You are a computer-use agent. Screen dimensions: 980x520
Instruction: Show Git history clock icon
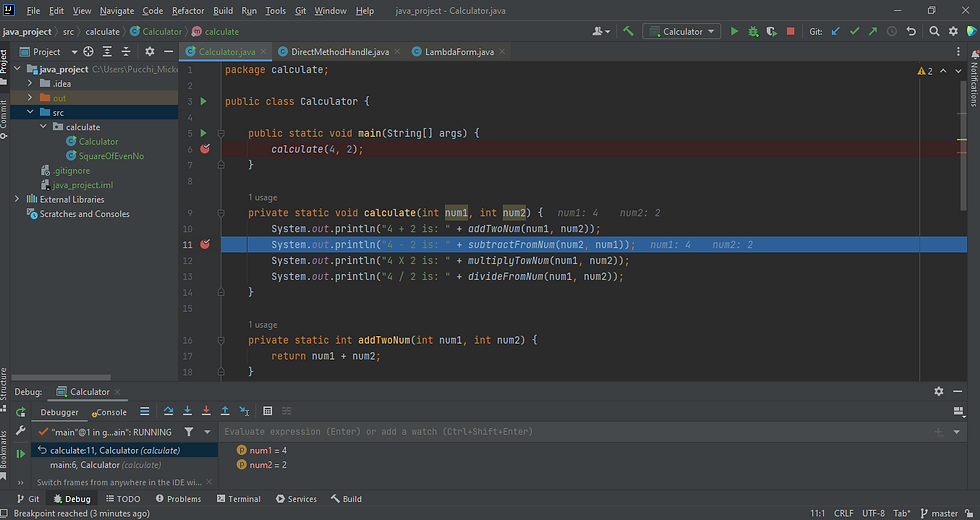(892, 31)
